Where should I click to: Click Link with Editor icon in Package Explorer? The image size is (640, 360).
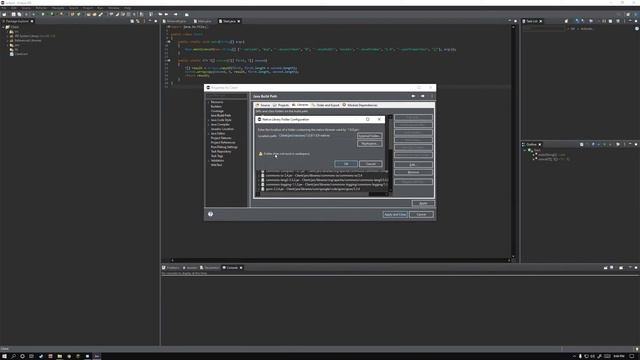tap(138, 21)
